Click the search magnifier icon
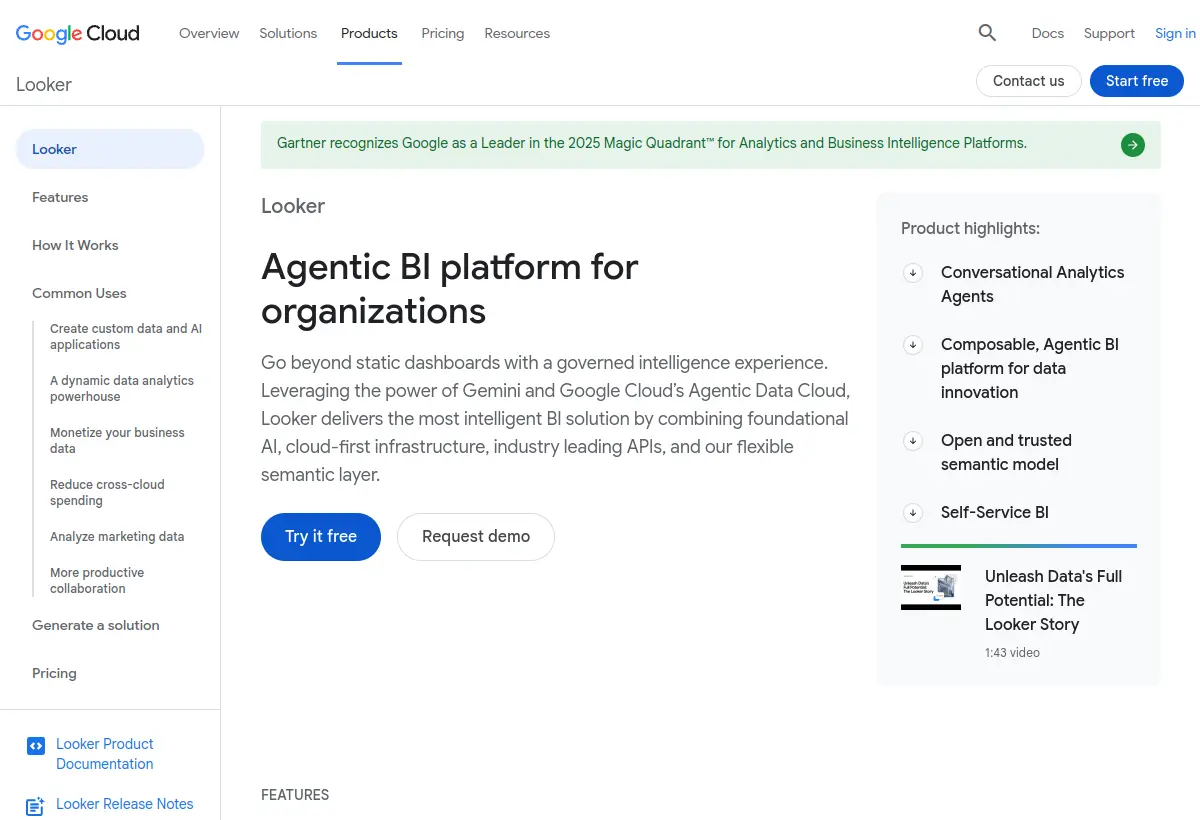The width and height of the screenshot is (1200, 820). tap(987, 33)
